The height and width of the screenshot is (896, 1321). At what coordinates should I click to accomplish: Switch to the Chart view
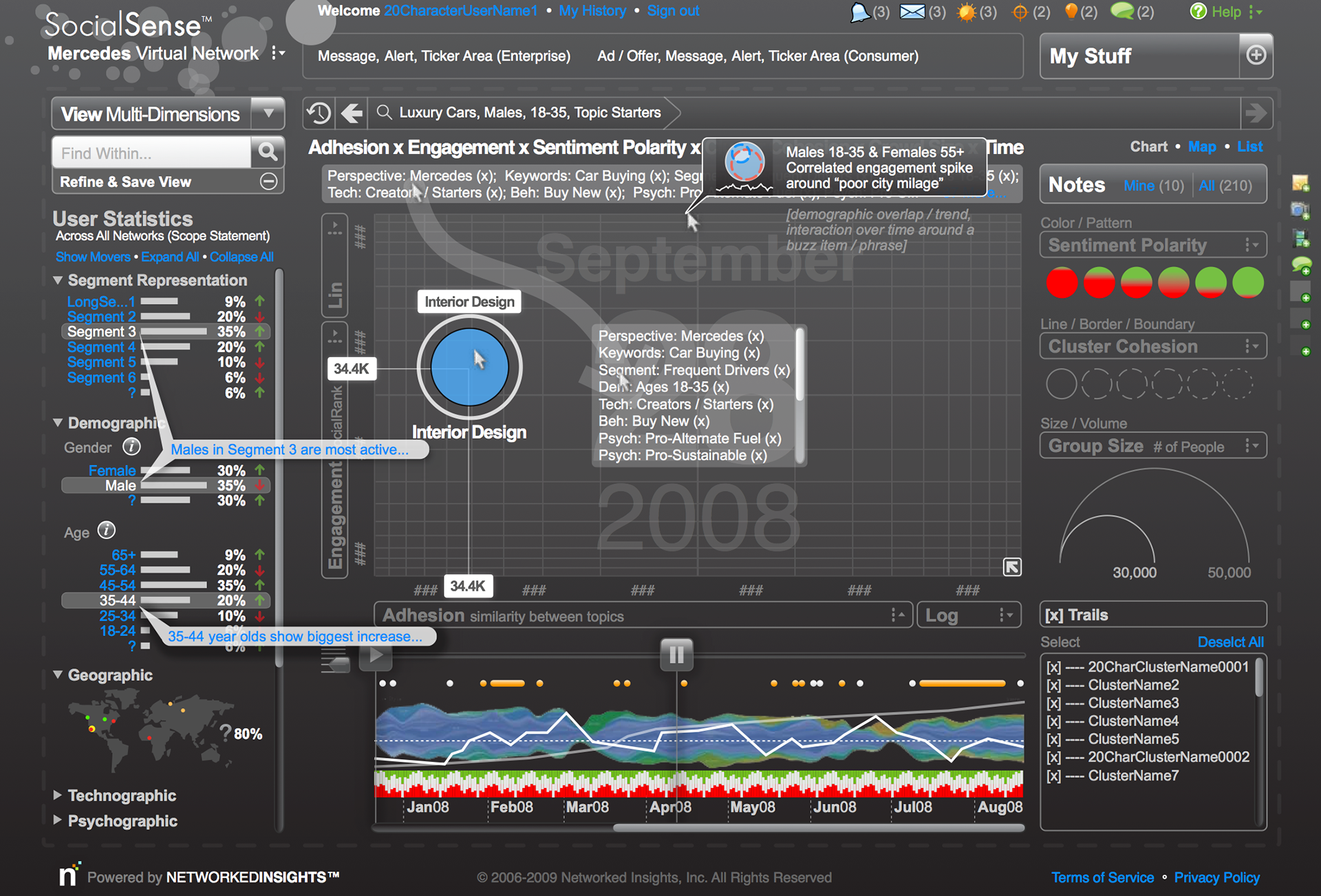pos(1148,146)
